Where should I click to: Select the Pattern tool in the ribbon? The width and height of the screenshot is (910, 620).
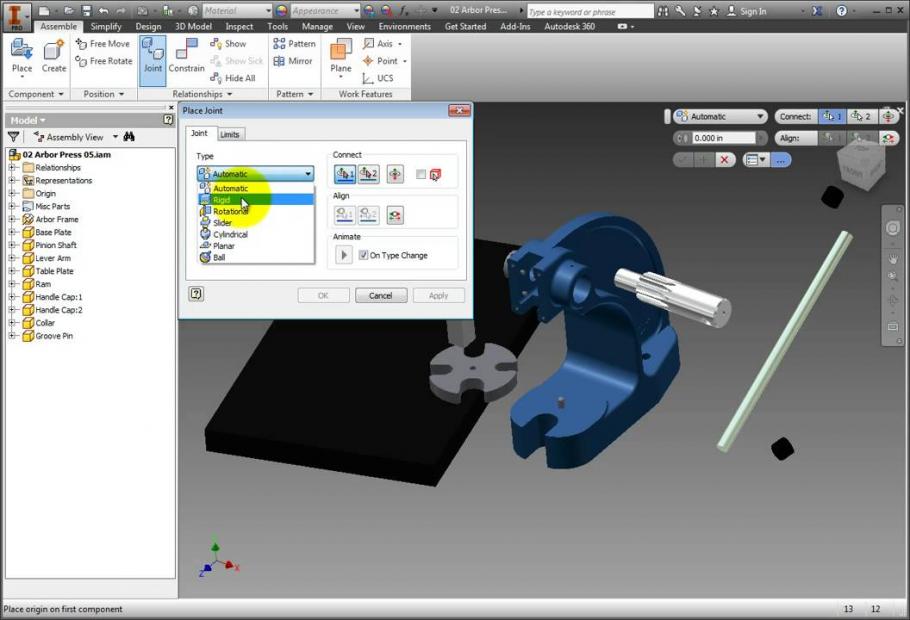pos(293,44)
